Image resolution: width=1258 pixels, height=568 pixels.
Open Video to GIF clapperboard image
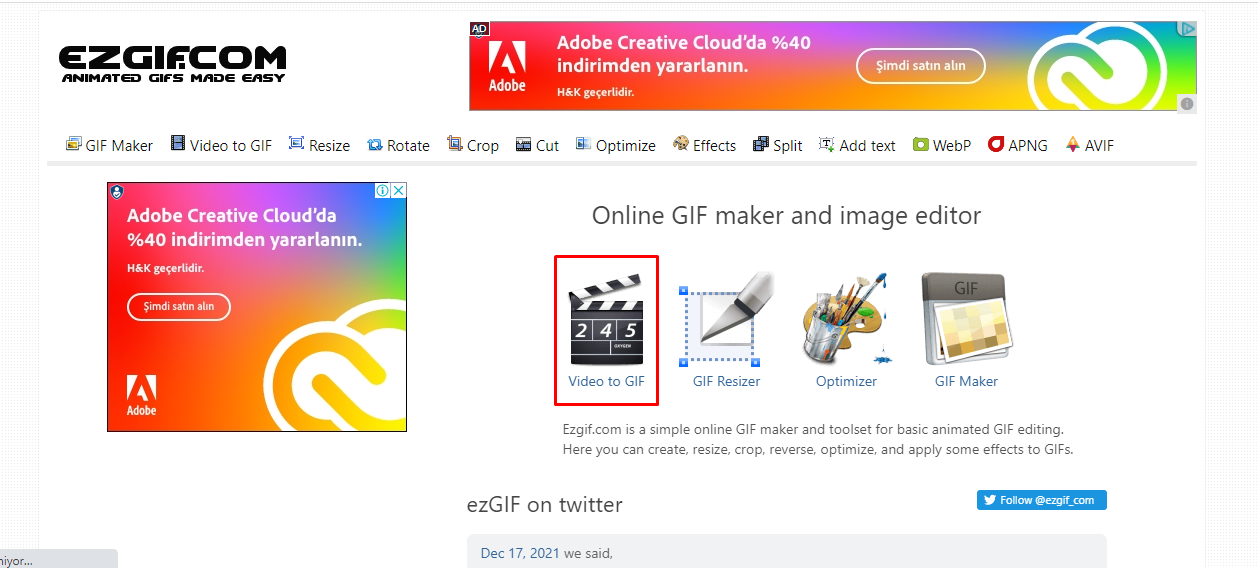click(x=607, y=318)
